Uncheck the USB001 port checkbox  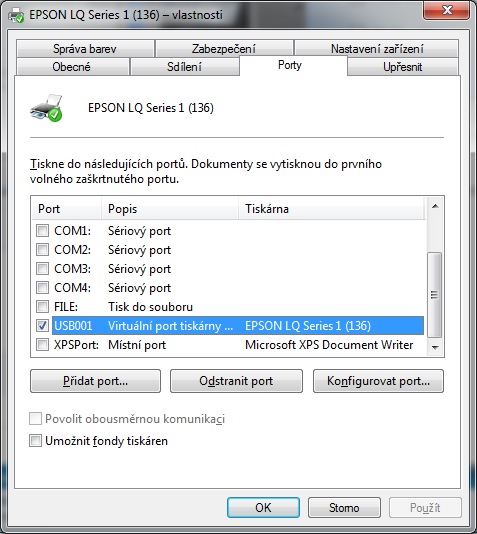[42, 326]
